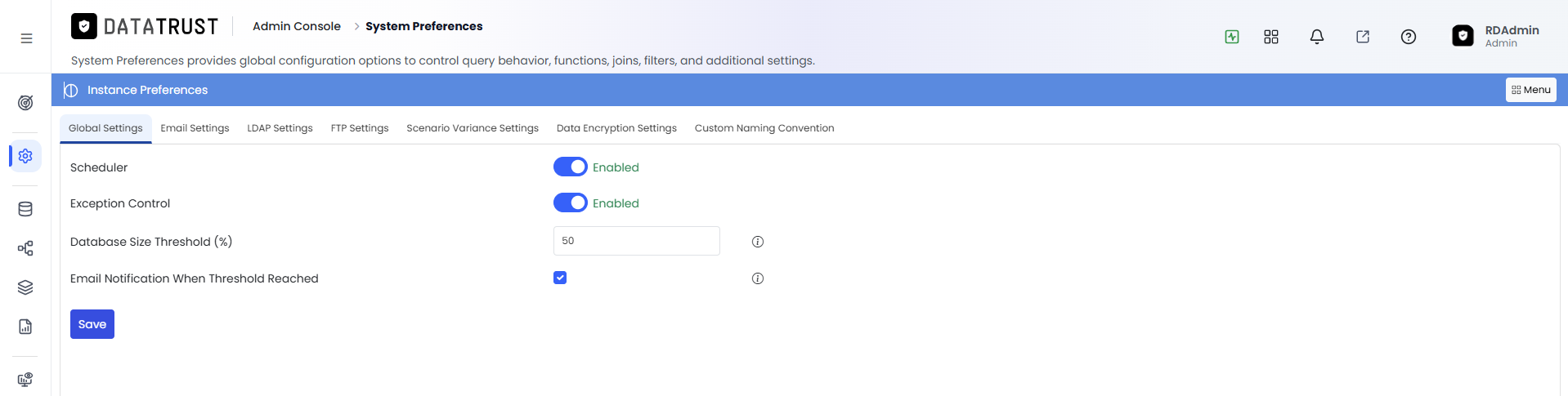
Task: Open the report document sidebar icon
Action: pos(25,327)
